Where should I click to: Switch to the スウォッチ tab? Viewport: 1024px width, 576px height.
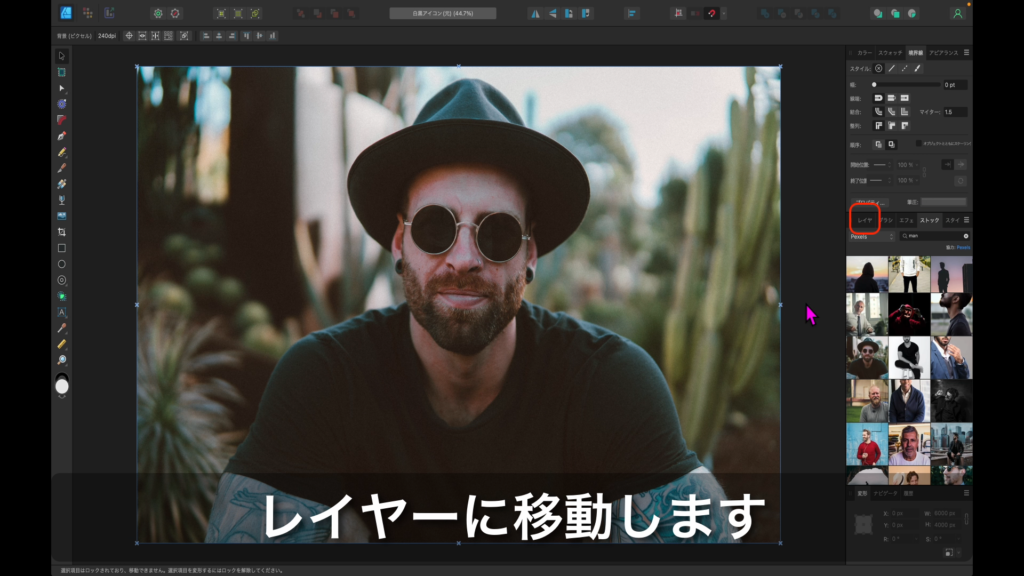click(889, 53)
